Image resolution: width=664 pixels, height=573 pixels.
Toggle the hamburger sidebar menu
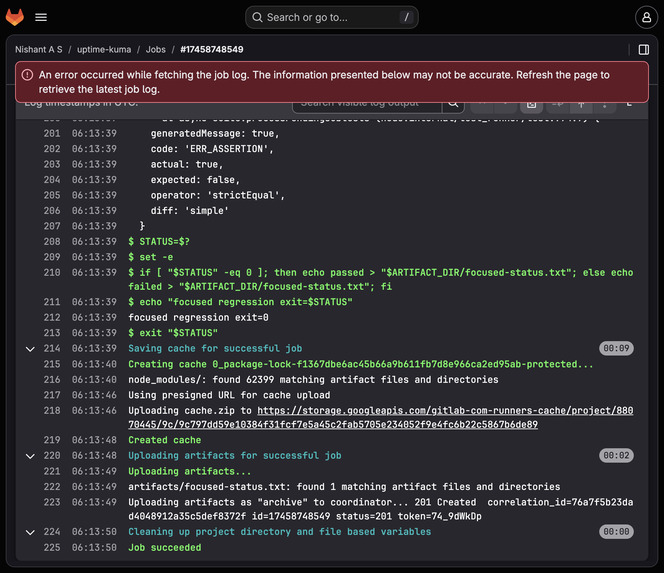41,17
